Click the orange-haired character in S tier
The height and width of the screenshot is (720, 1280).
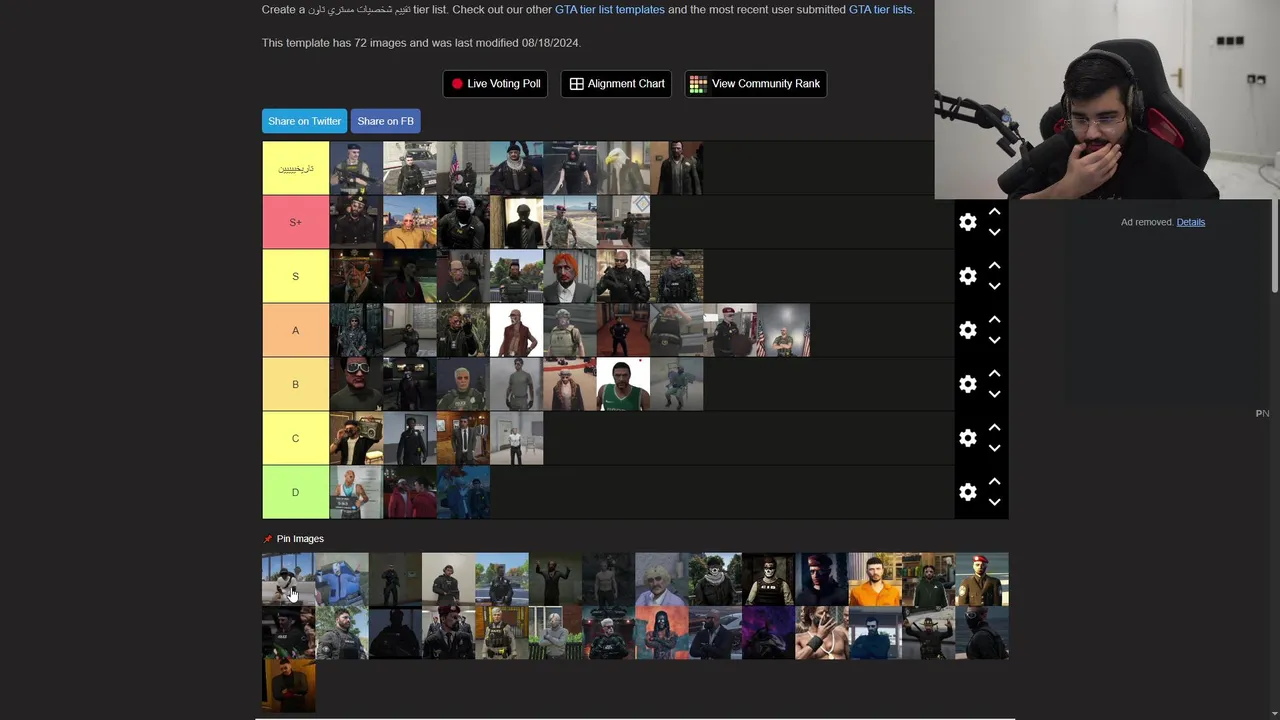coord(570,276)
